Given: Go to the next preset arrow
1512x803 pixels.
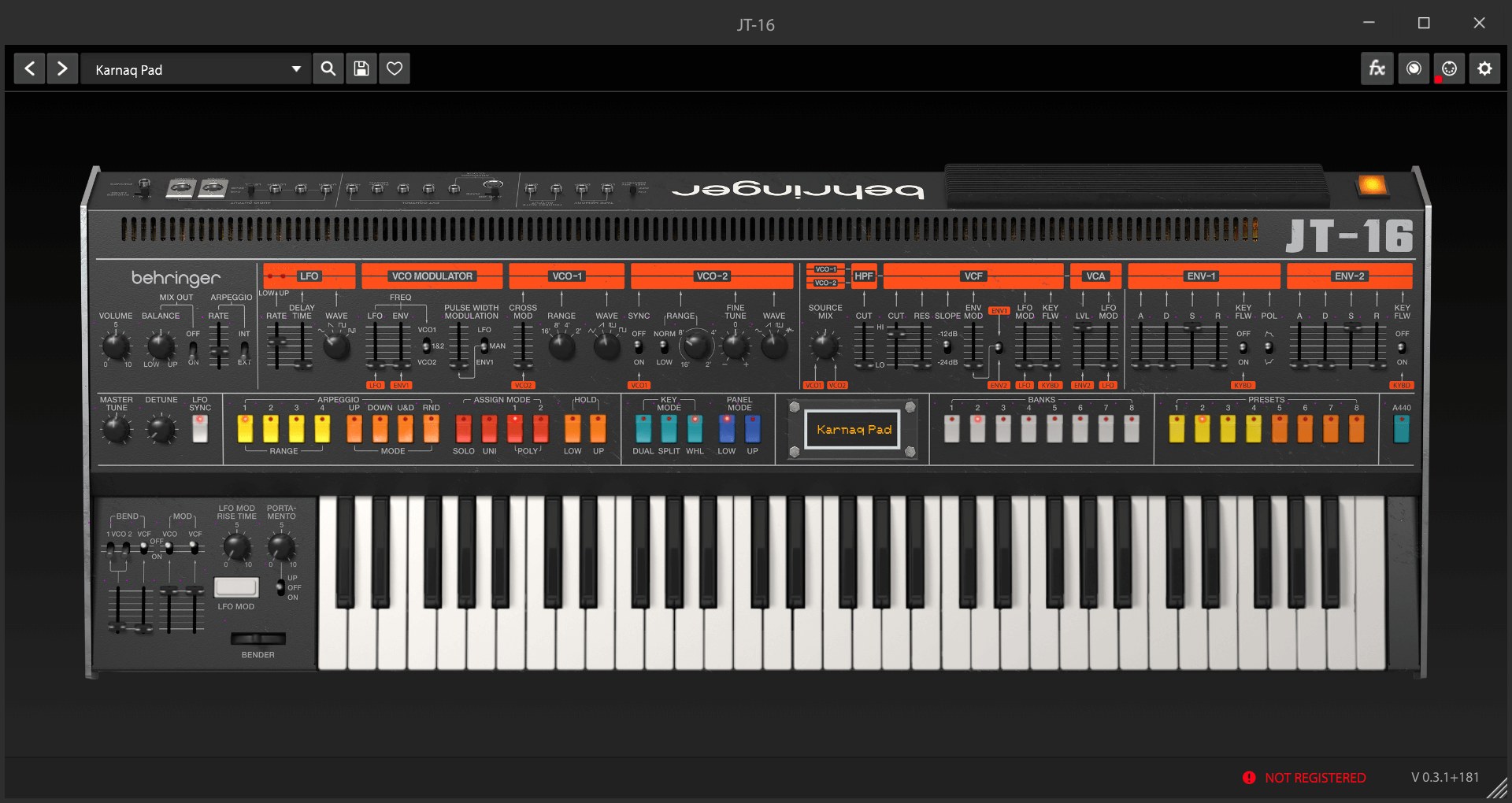Looking at the screenshot, I should pyautogui.click(x=62, y=68).
